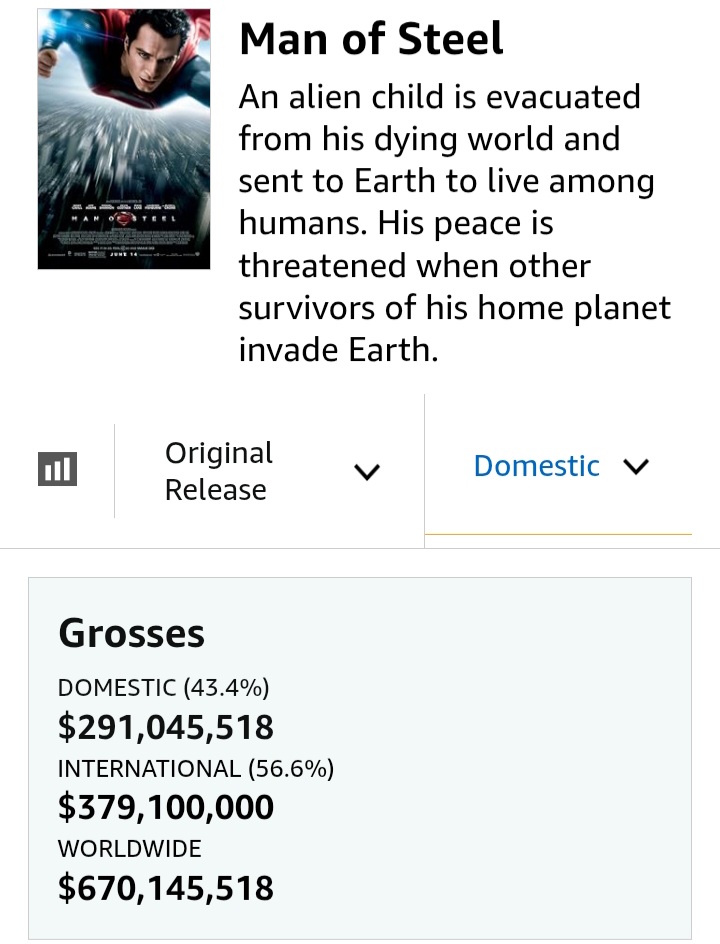
Task: Click the $379,100,000 international gross amount
Action: pos(165,807)
